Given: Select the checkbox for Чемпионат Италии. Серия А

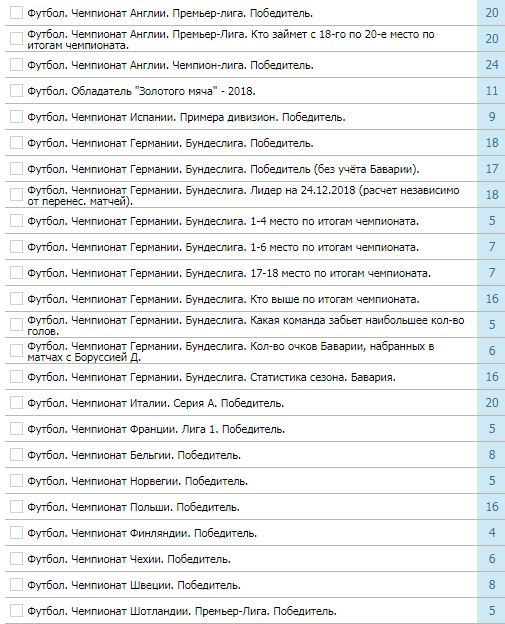Looking at the screenshot, I should click(16, 403).
